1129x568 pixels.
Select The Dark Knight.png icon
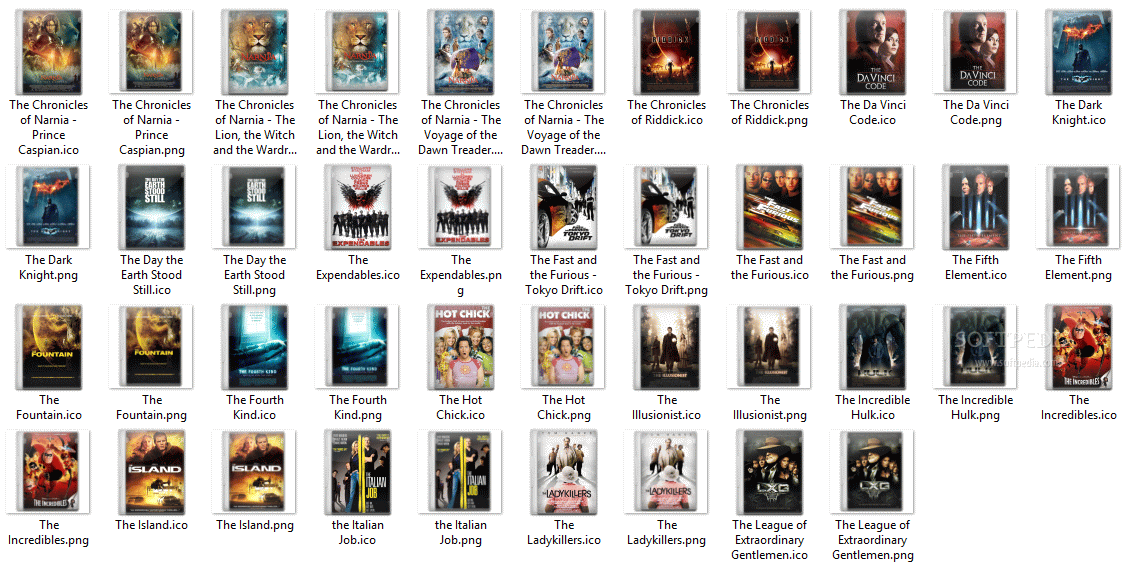coord(48,207)
